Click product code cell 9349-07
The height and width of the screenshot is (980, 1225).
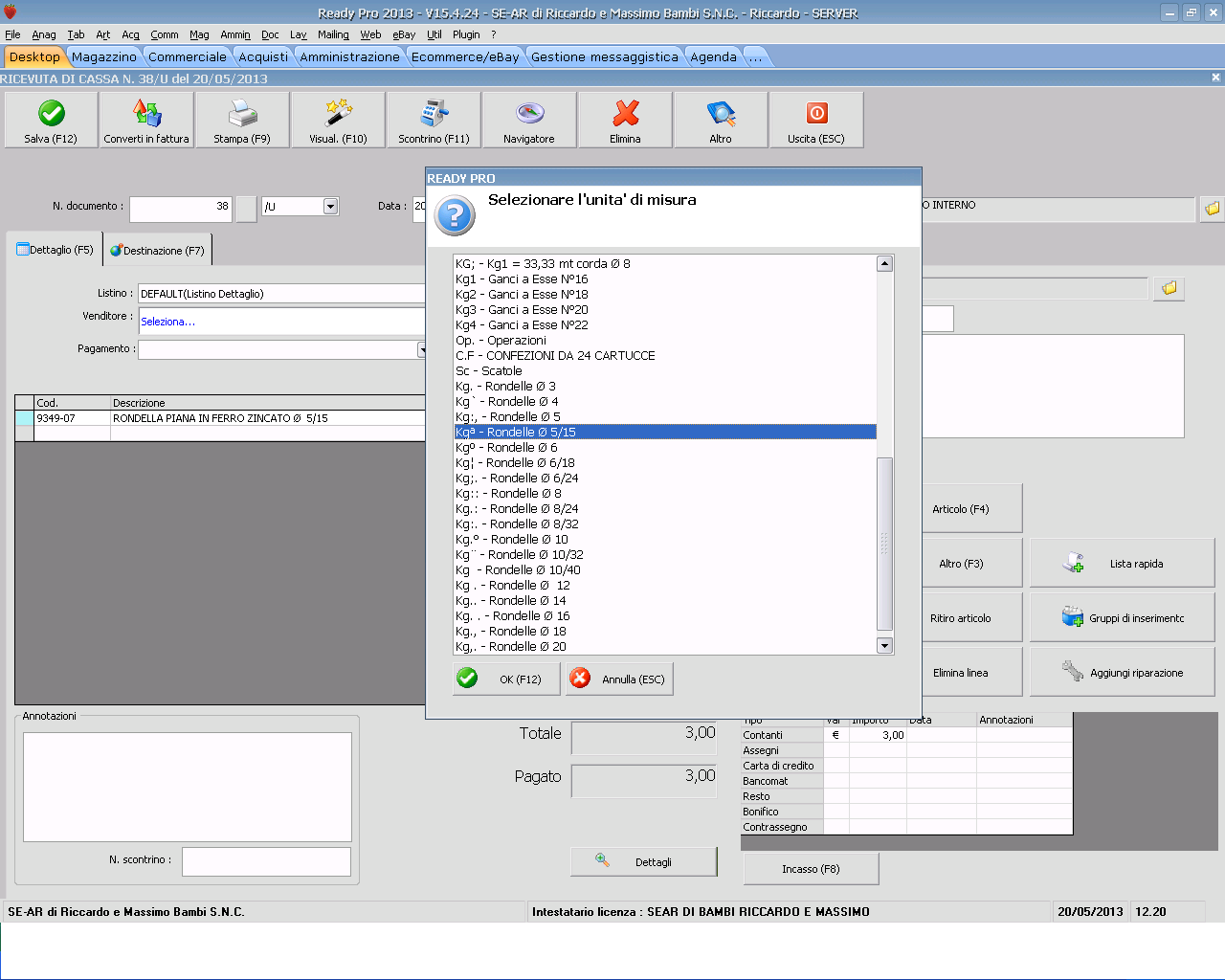point(72,418)
